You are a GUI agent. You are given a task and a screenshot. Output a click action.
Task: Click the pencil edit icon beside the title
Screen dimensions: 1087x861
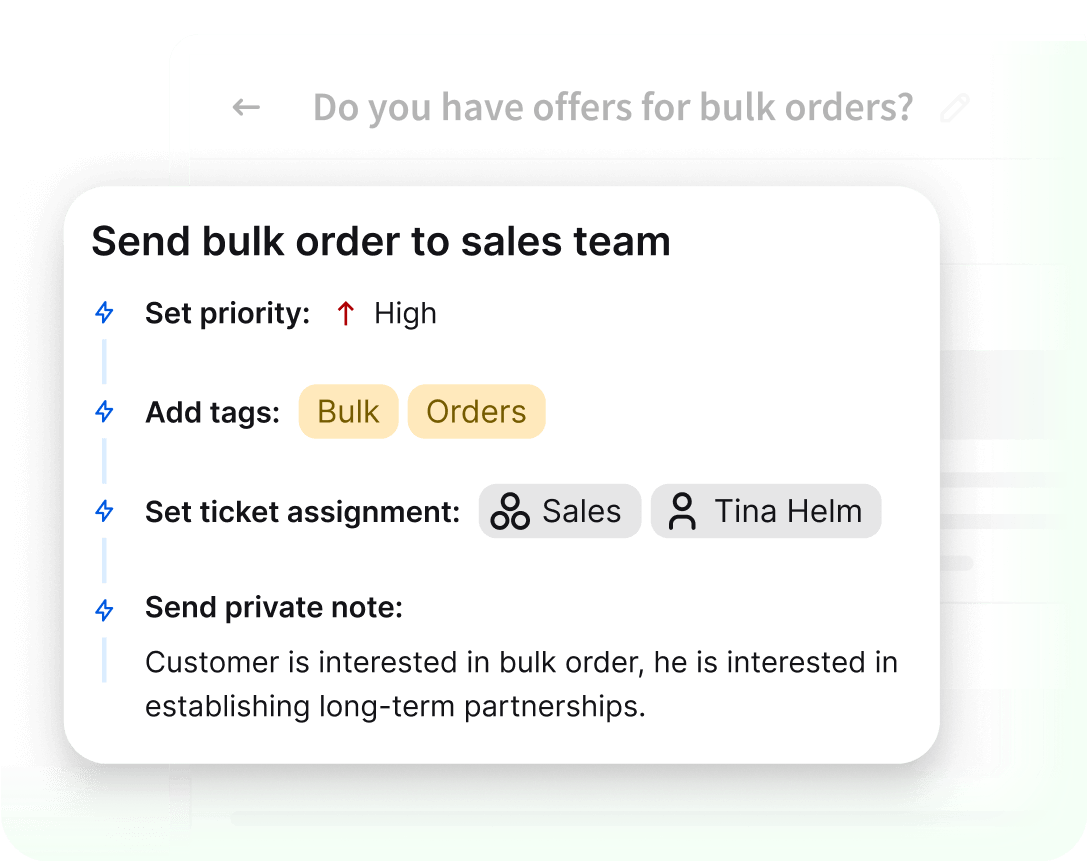coord(954,107)
